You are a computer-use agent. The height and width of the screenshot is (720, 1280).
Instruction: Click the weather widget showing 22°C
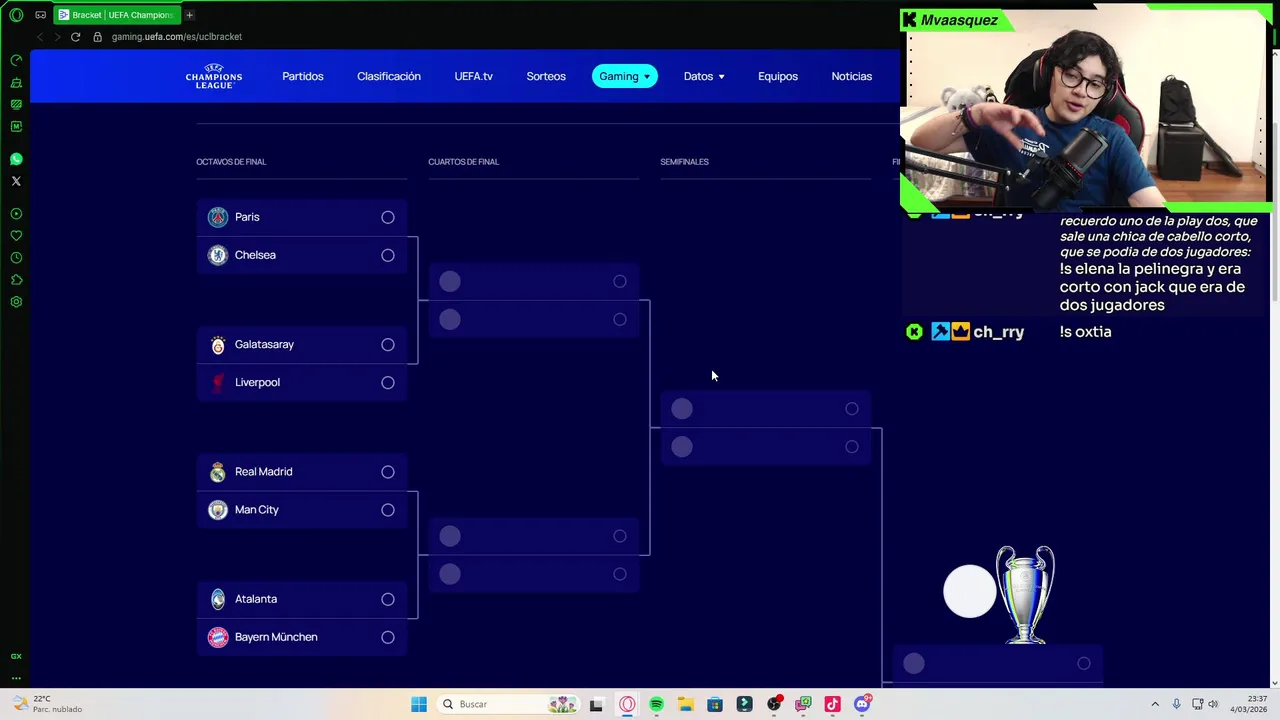[47, 704]
